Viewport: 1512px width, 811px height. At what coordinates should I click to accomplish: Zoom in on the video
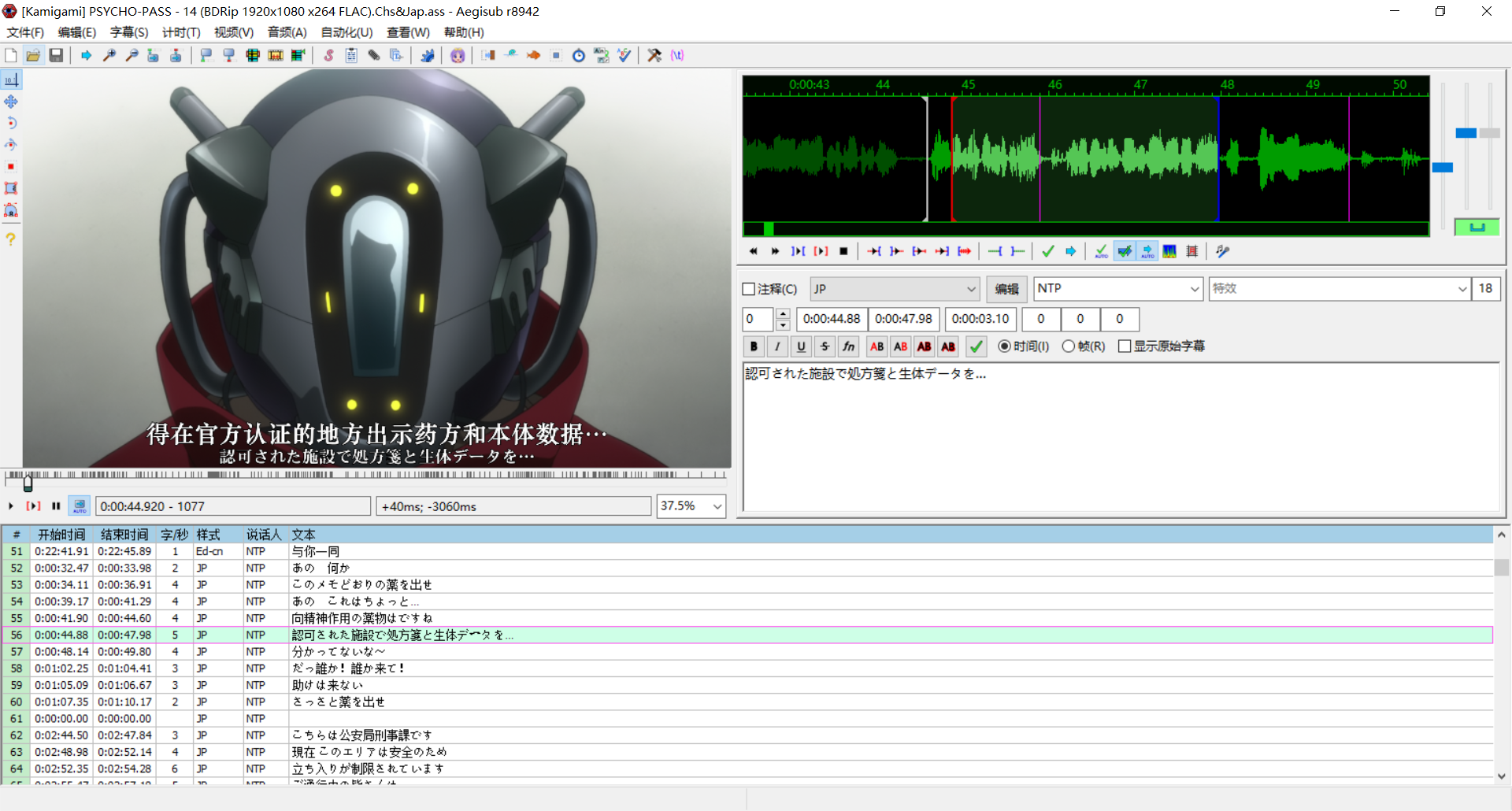[x=109, y=55]
